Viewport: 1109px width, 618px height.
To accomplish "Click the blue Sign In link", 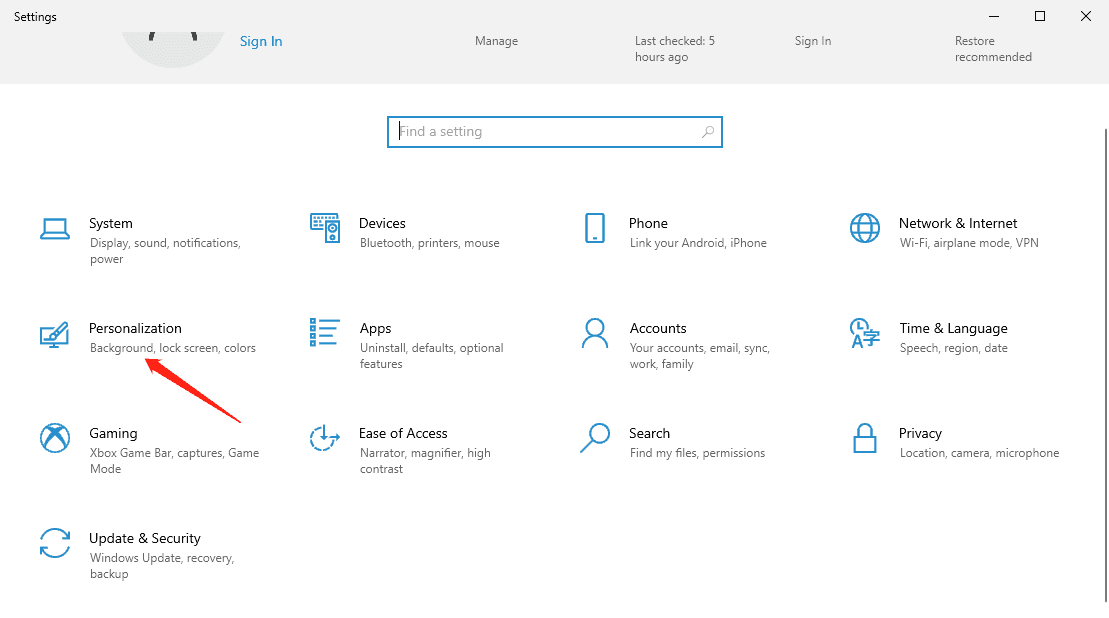I will pos(261,41).
